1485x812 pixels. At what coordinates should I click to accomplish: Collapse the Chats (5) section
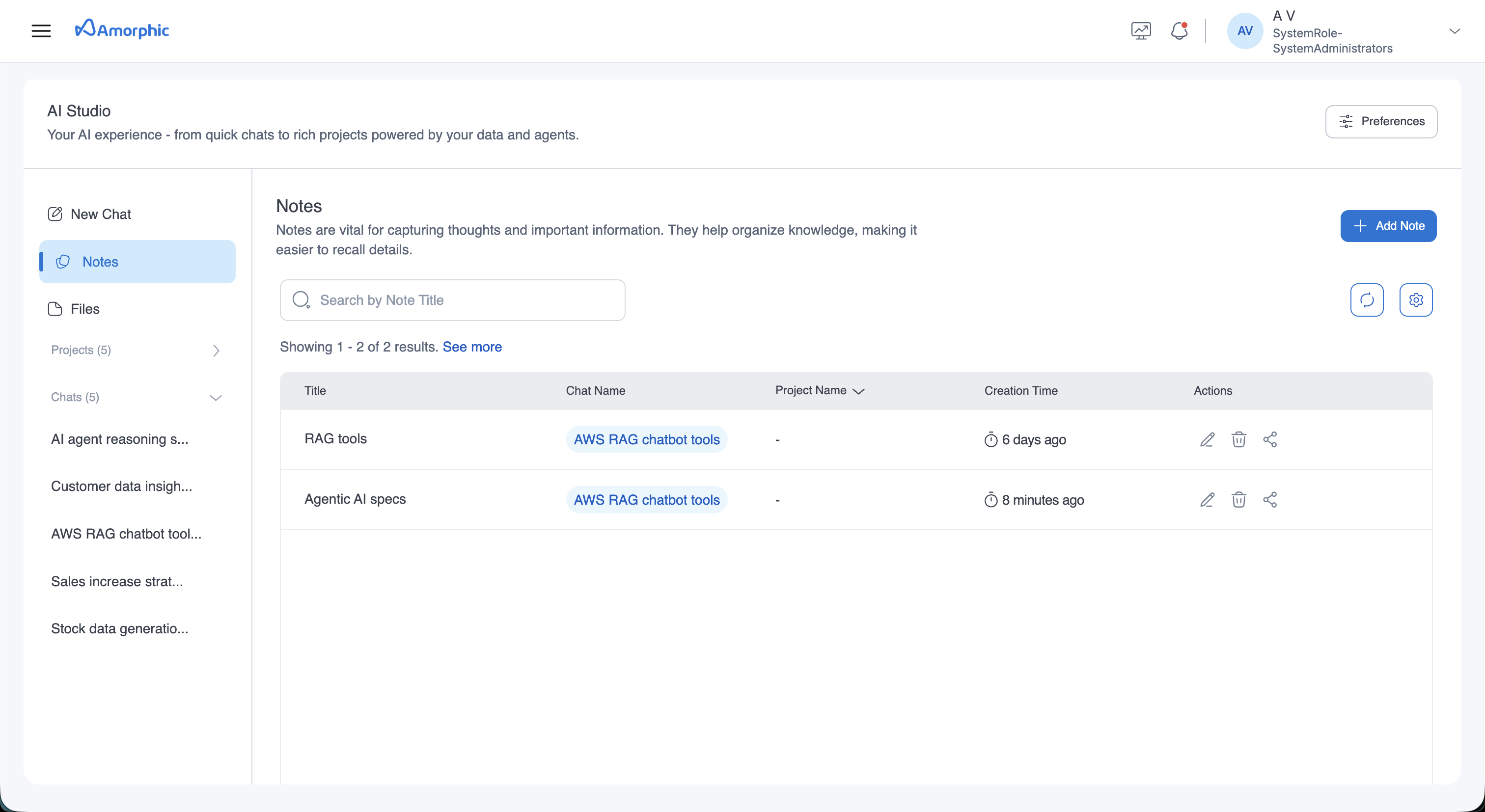click(216, 398)
